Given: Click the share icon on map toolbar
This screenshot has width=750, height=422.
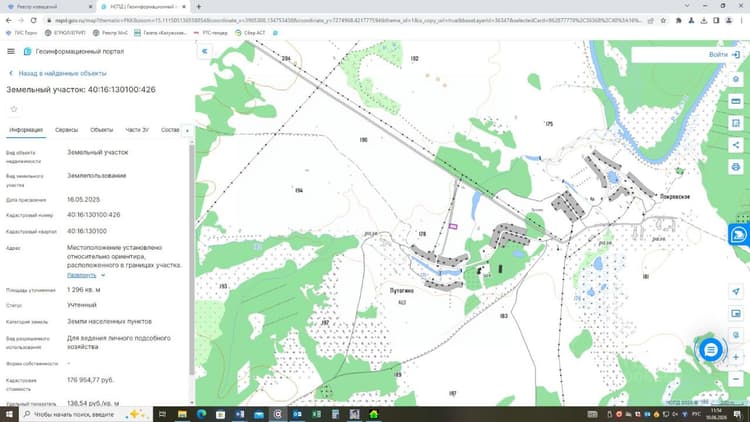Looking at the screenshot, I should pos(736,145).
